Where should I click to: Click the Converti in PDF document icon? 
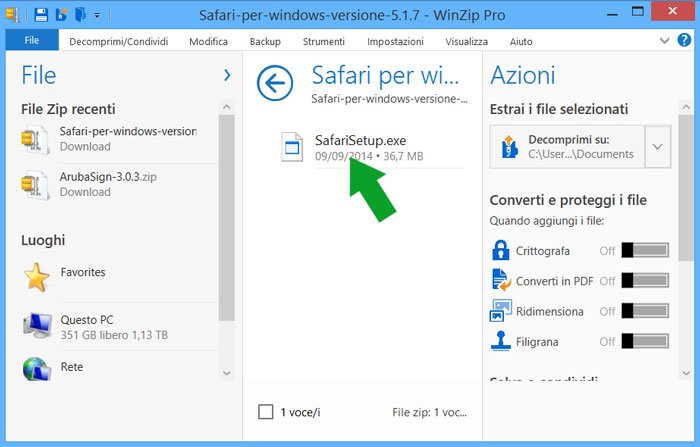[501, 280]
